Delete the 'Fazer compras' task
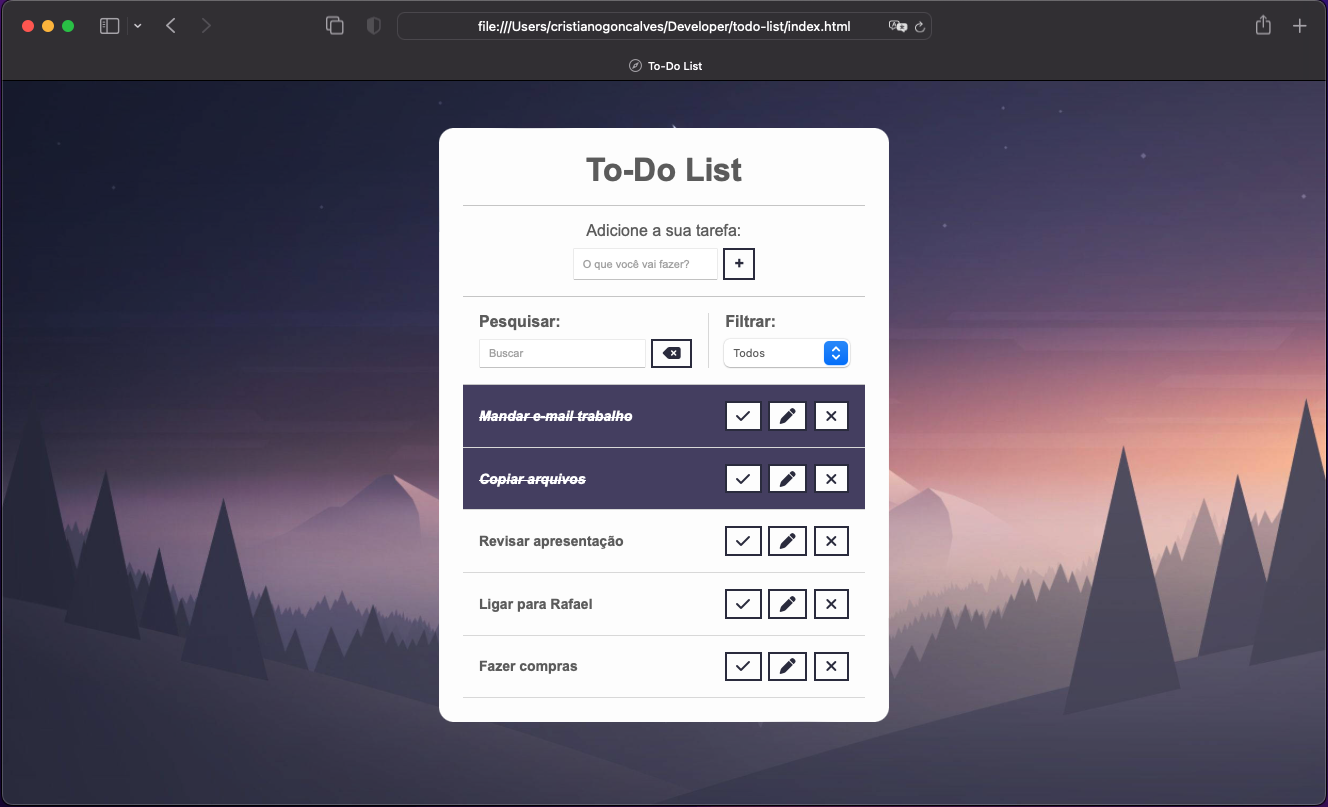 [831, 666]
